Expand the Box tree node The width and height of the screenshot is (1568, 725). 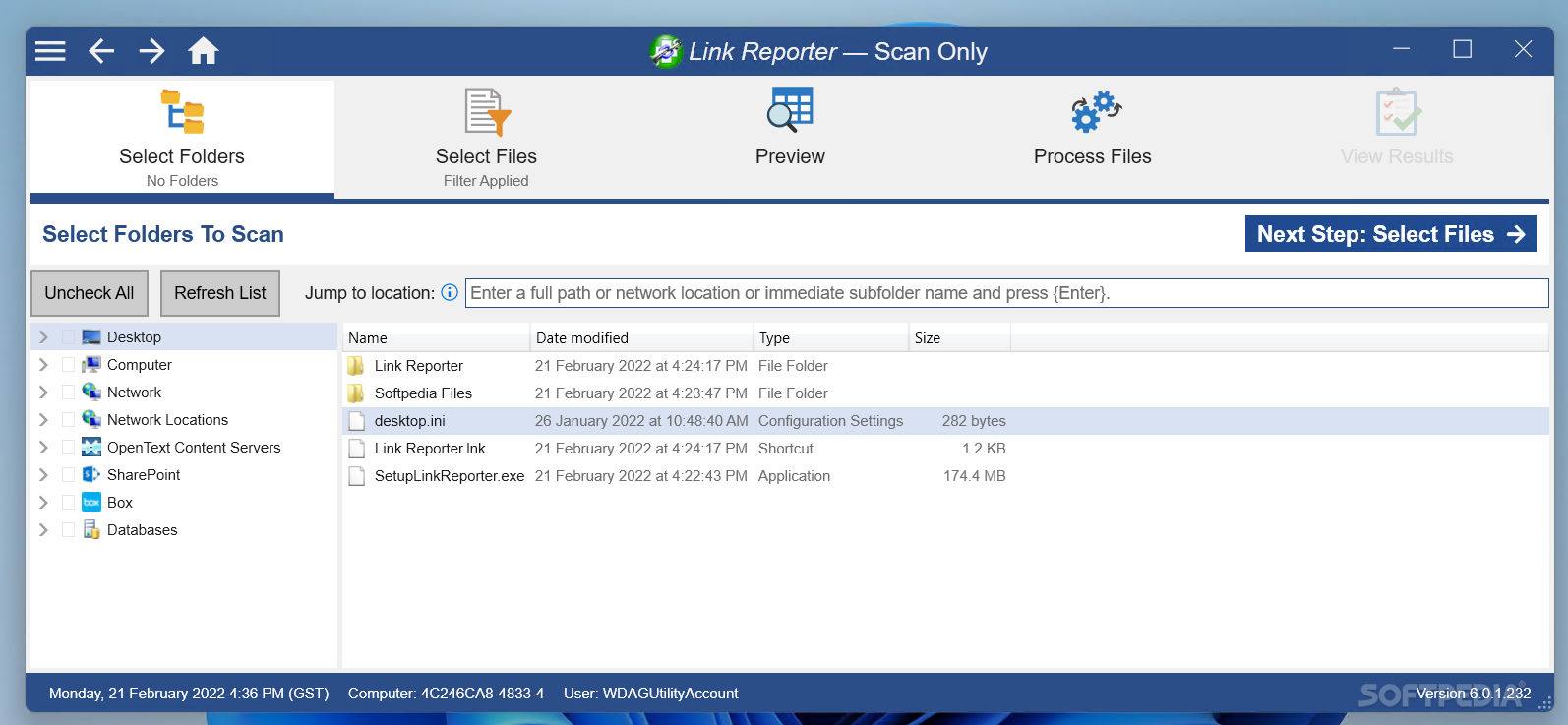coord(43,503)
